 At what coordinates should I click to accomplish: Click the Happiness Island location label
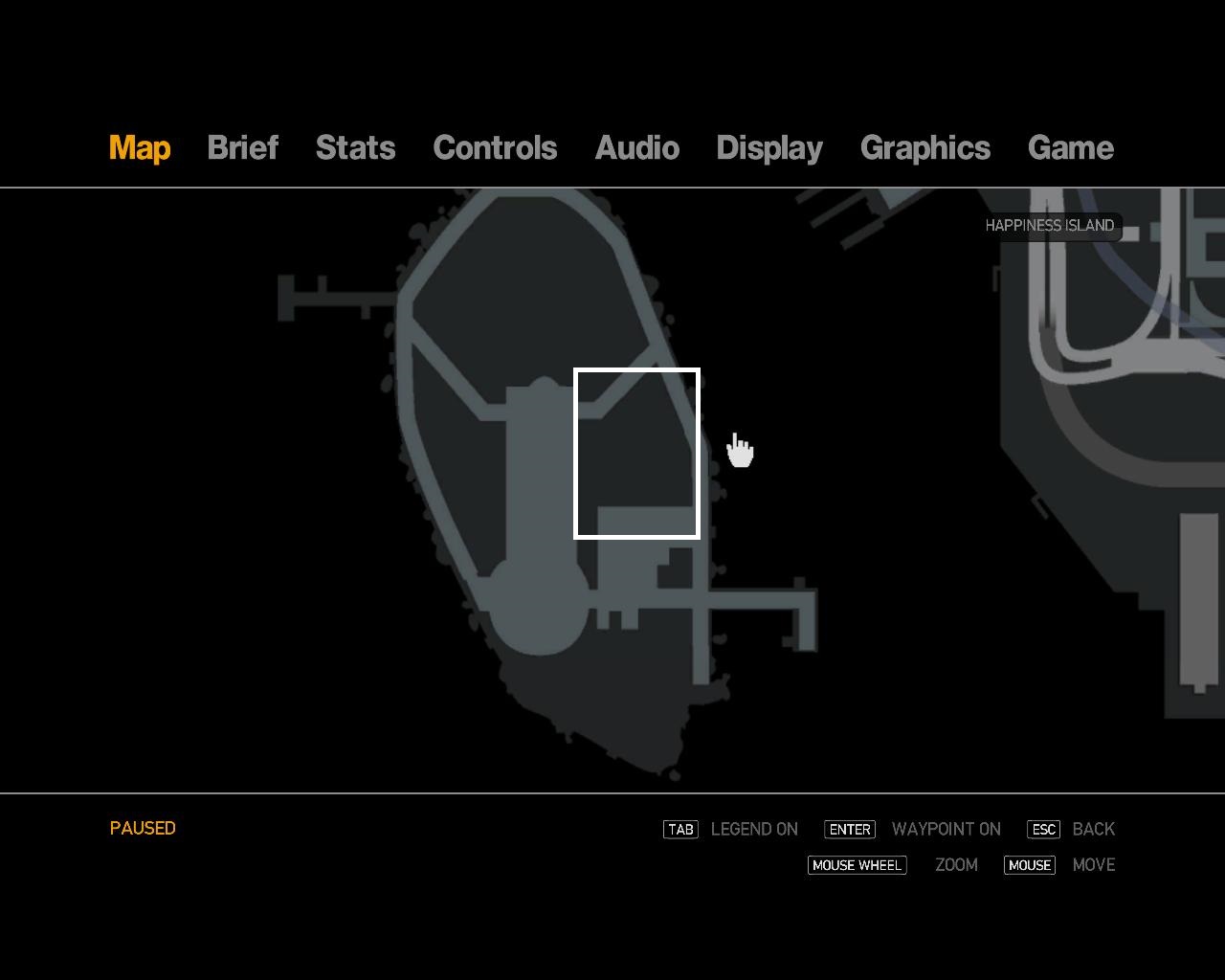tap(1050, 226)
